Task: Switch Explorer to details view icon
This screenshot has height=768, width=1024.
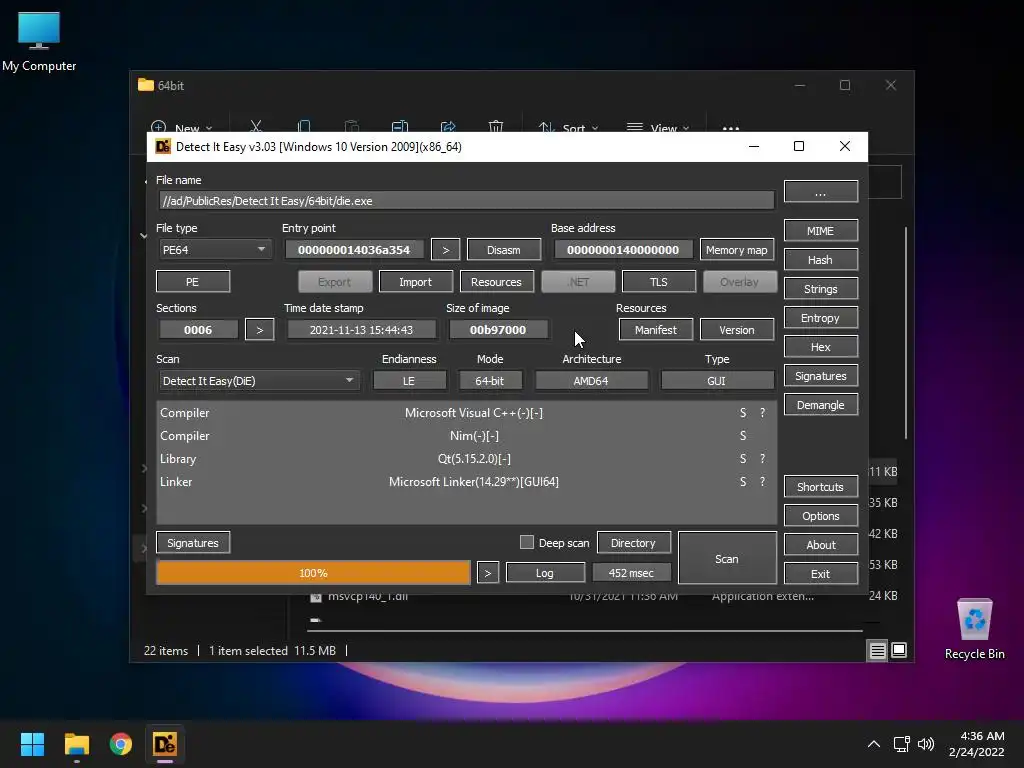Action: click(877, 650)
